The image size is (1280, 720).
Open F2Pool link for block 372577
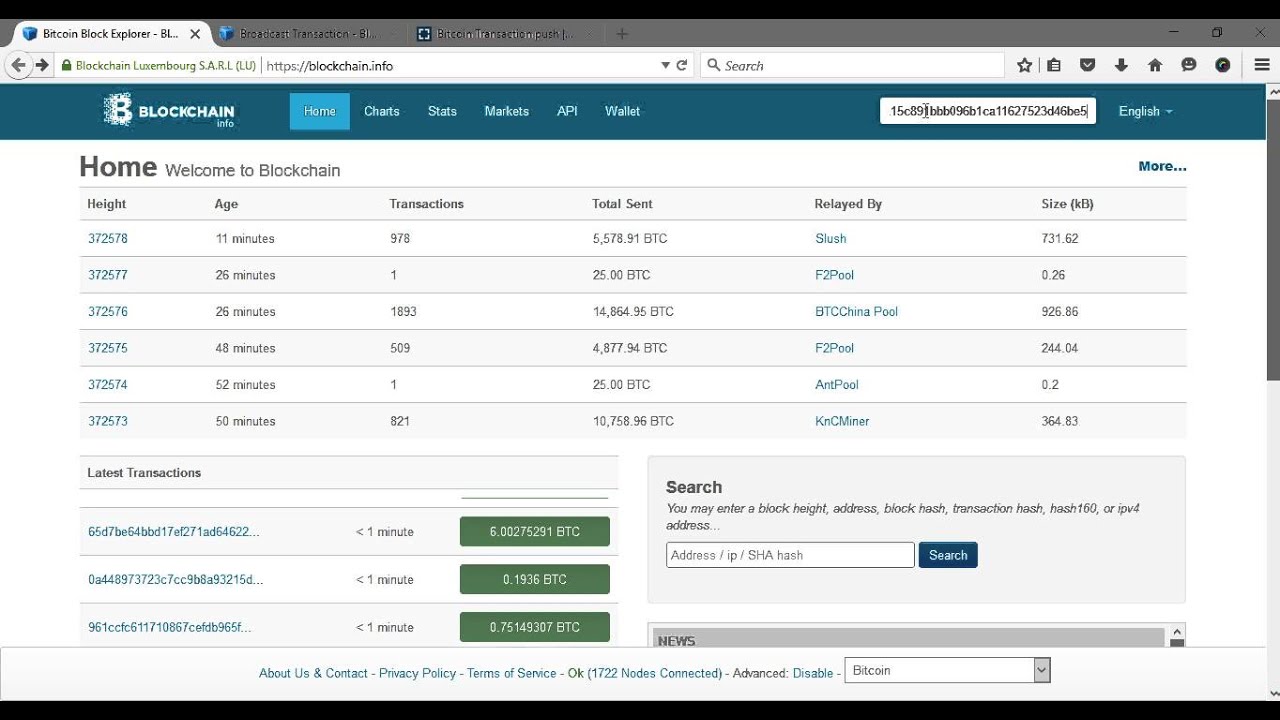pos(835,275)
